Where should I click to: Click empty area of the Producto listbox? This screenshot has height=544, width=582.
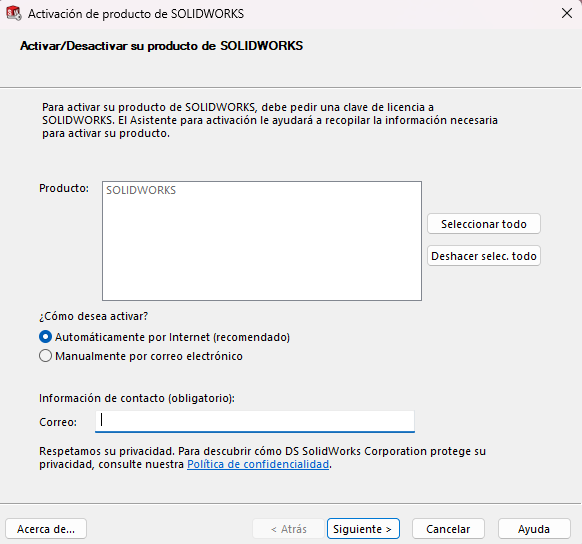tap(262, 252)
